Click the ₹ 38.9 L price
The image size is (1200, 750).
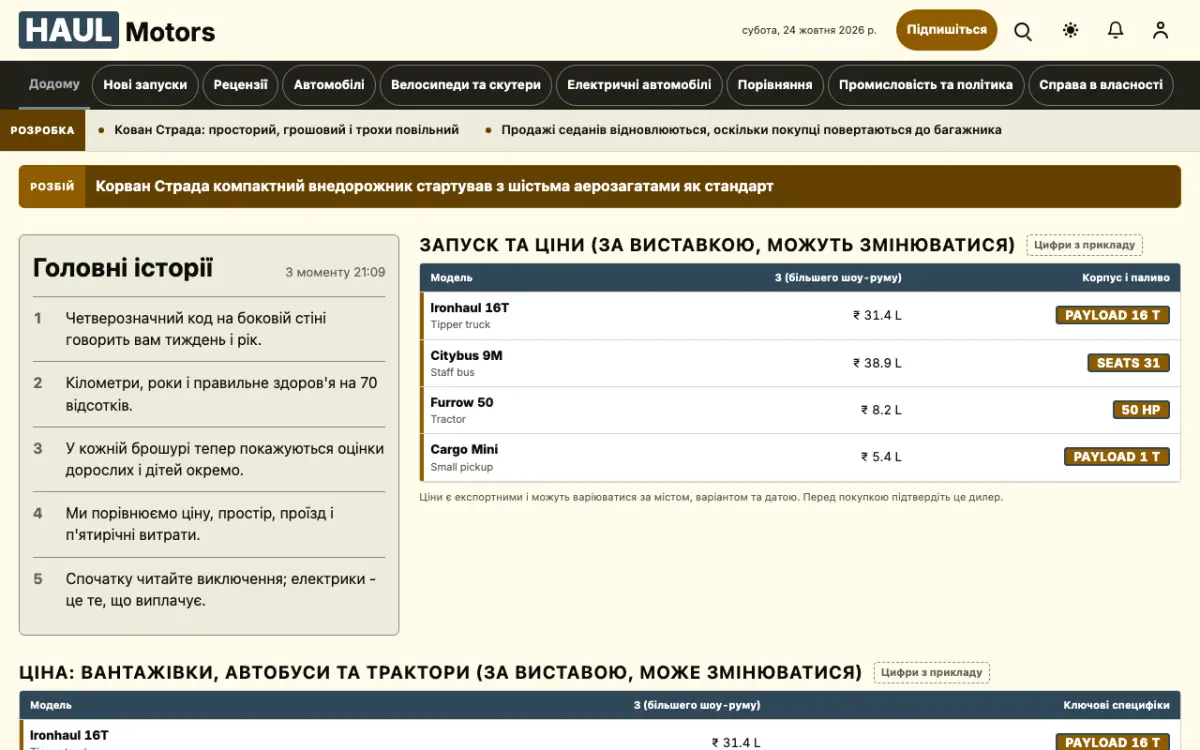pyautogui.click(x=877, y=363)
